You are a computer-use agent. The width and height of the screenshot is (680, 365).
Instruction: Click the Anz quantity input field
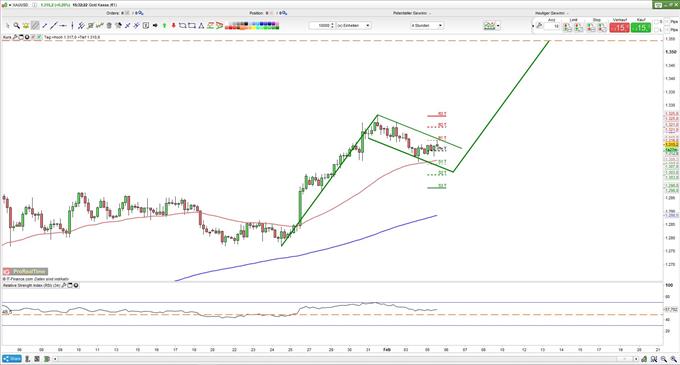(x=552, y=26)
